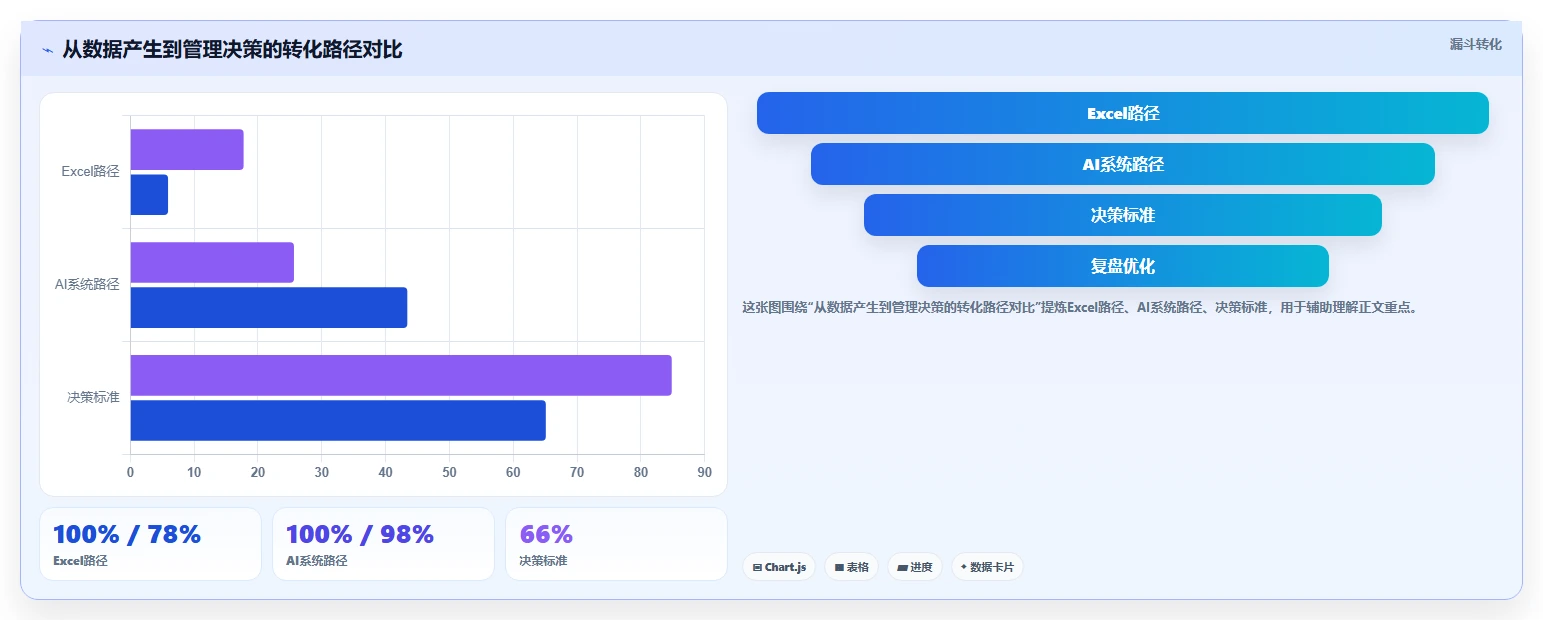
Task: Click the 进度 tag pill
Action: [915, 567]
